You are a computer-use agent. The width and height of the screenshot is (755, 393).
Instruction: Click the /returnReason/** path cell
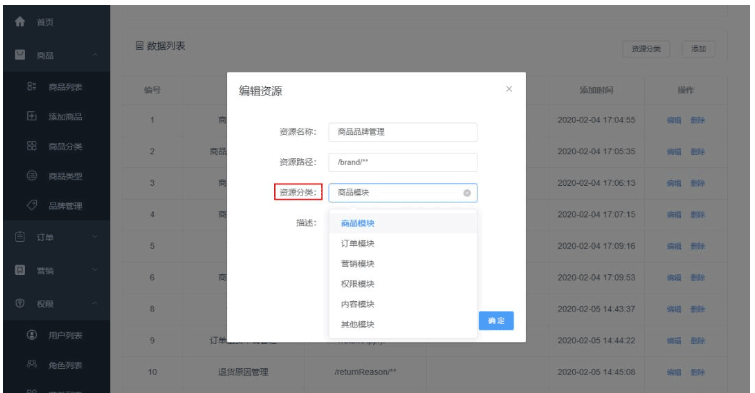[x=365, y=372]
